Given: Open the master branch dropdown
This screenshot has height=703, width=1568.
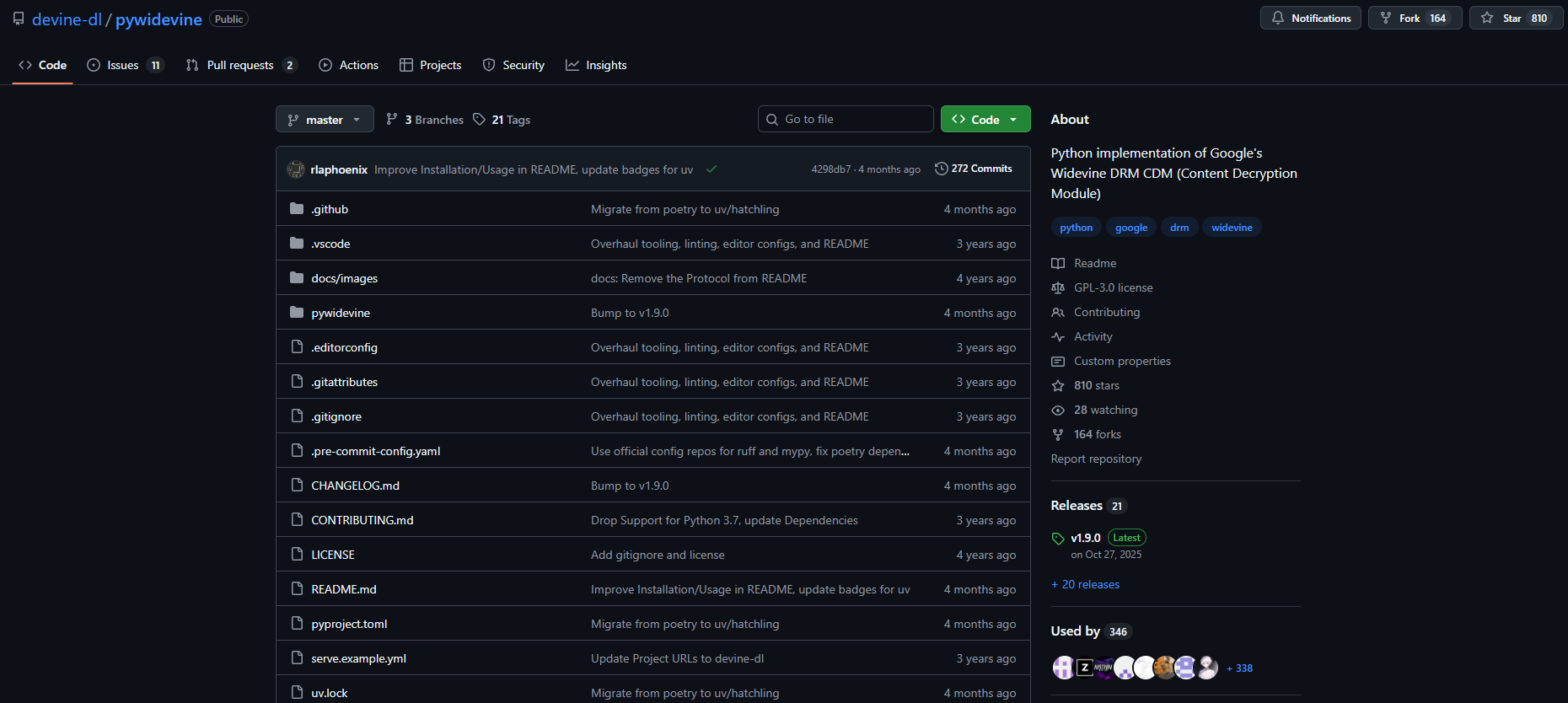Looking at the screenshot, I should (x=325, y=120).
